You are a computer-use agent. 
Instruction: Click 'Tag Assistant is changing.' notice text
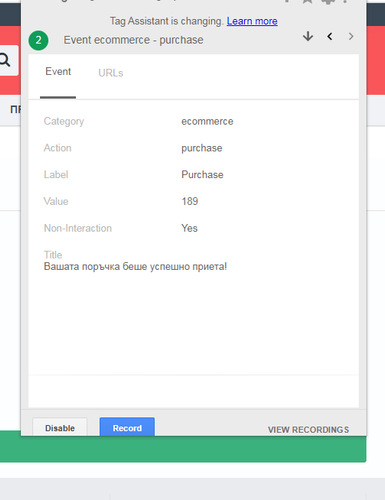click(x=166, y=21)
